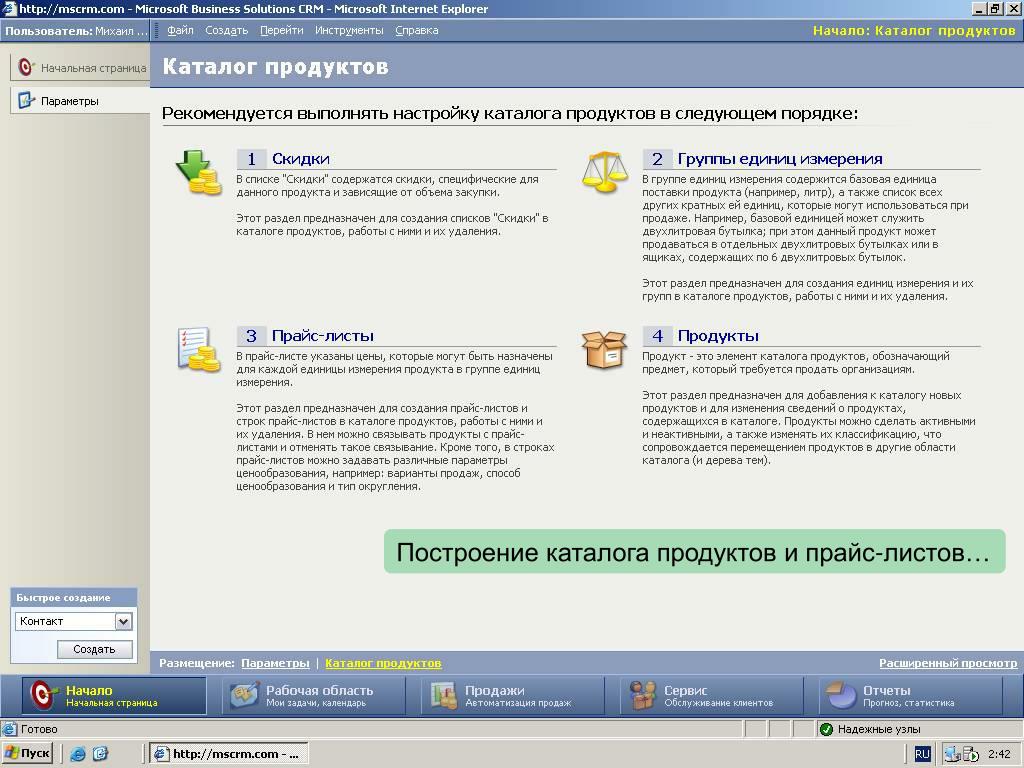Click the RU language indicator in tray
The height and width of the screenshot is (768, 1024).
pyautogui.click(x=922, y=754)
